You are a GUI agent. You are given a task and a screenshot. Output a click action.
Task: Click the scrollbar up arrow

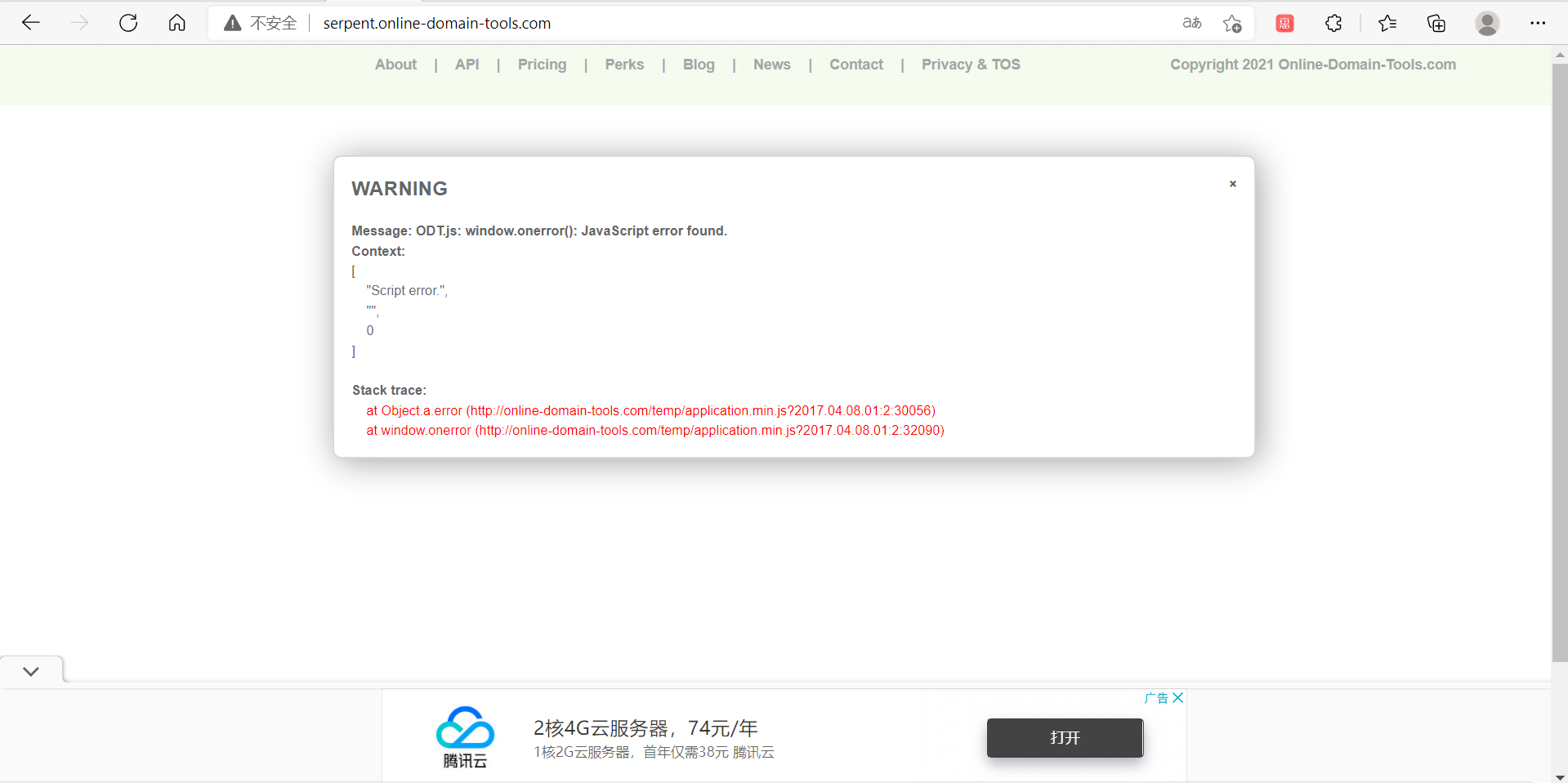(x=1560, y=55)
